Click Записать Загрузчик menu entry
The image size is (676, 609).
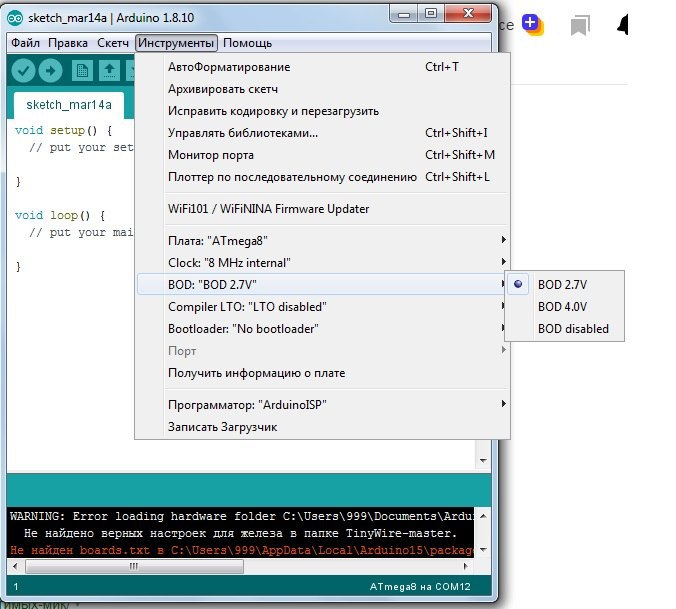point(322,427)
